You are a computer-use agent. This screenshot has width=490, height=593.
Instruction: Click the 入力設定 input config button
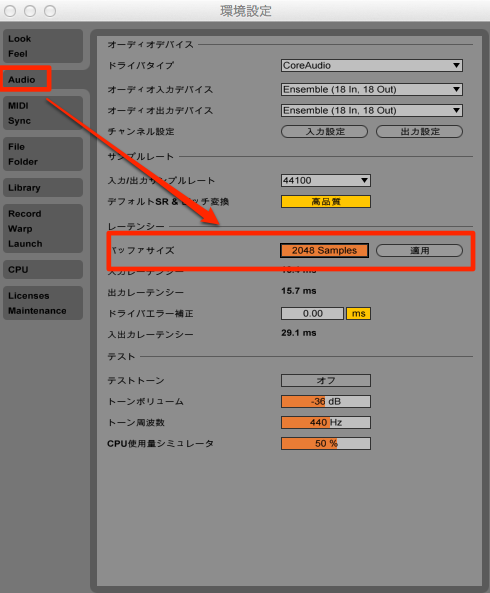pos(324,132)
